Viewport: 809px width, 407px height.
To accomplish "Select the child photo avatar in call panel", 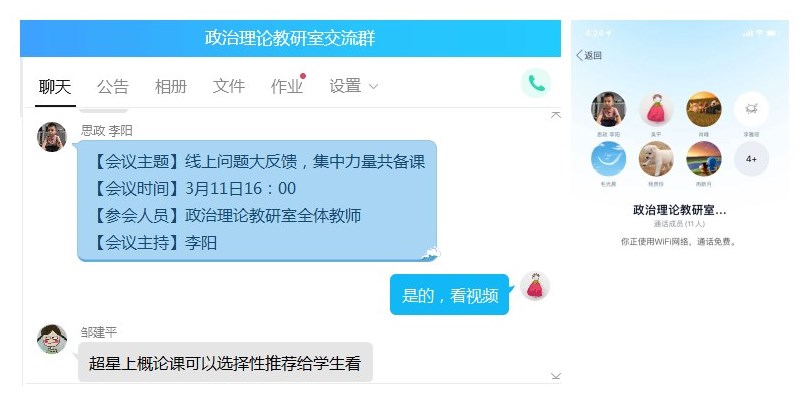I will (x=608, y=109).
